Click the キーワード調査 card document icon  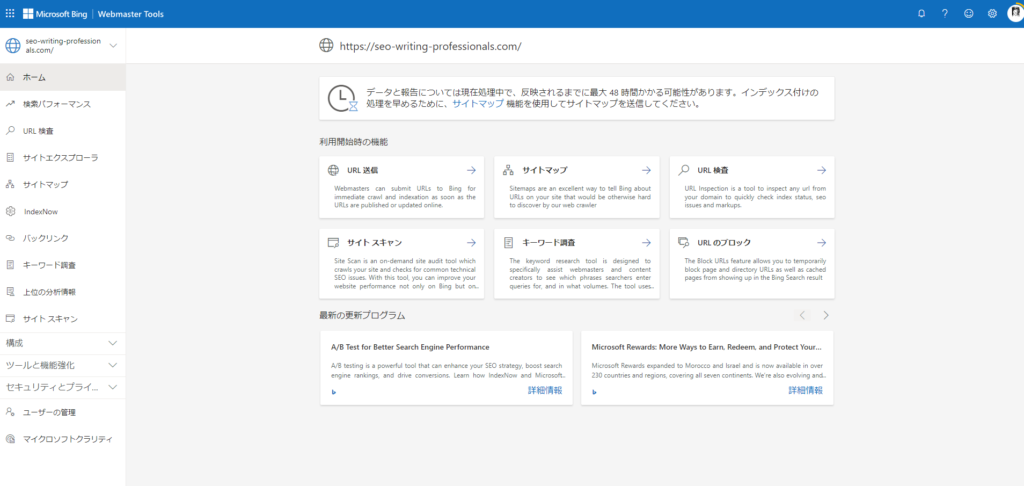tap(509, 242)
